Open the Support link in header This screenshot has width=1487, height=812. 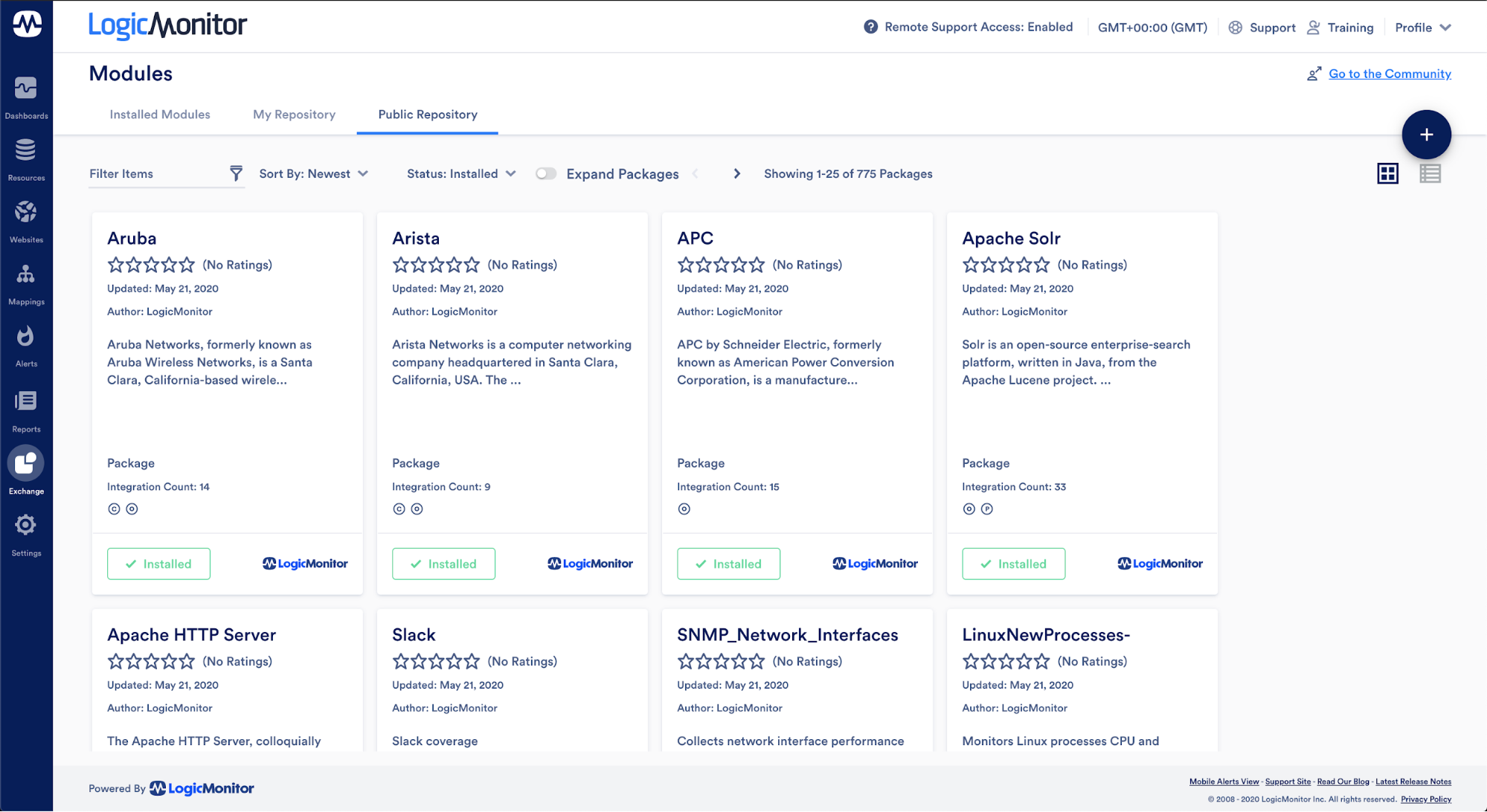(x=1272, y=28)
